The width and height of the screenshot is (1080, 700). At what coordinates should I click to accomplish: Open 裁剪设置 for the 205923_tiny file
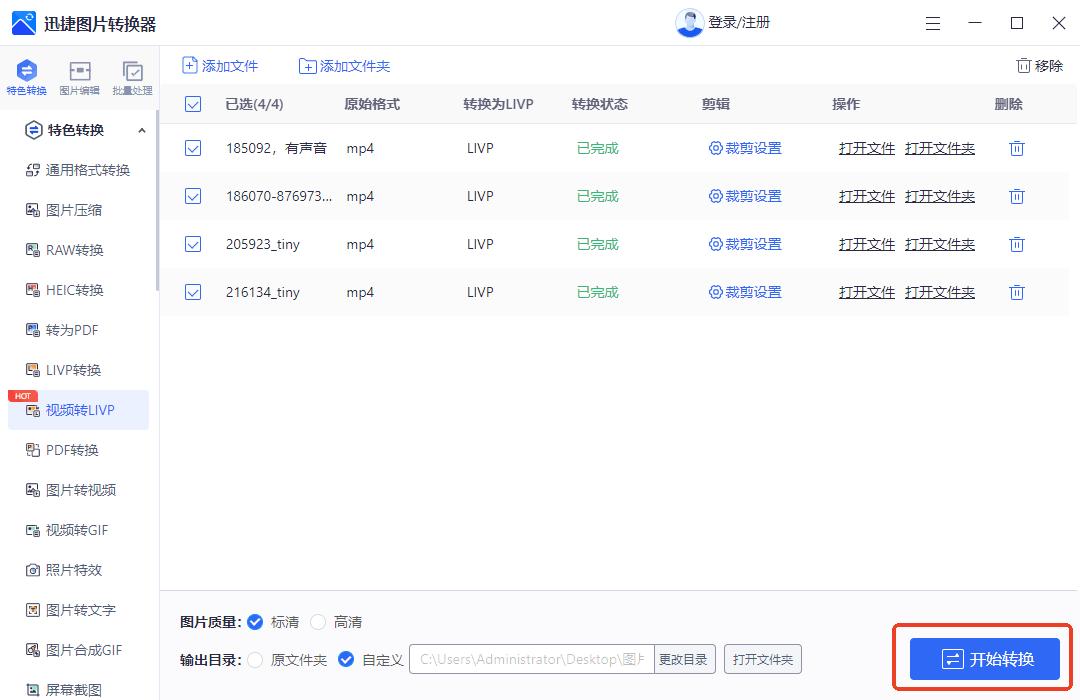coord(745,244)
